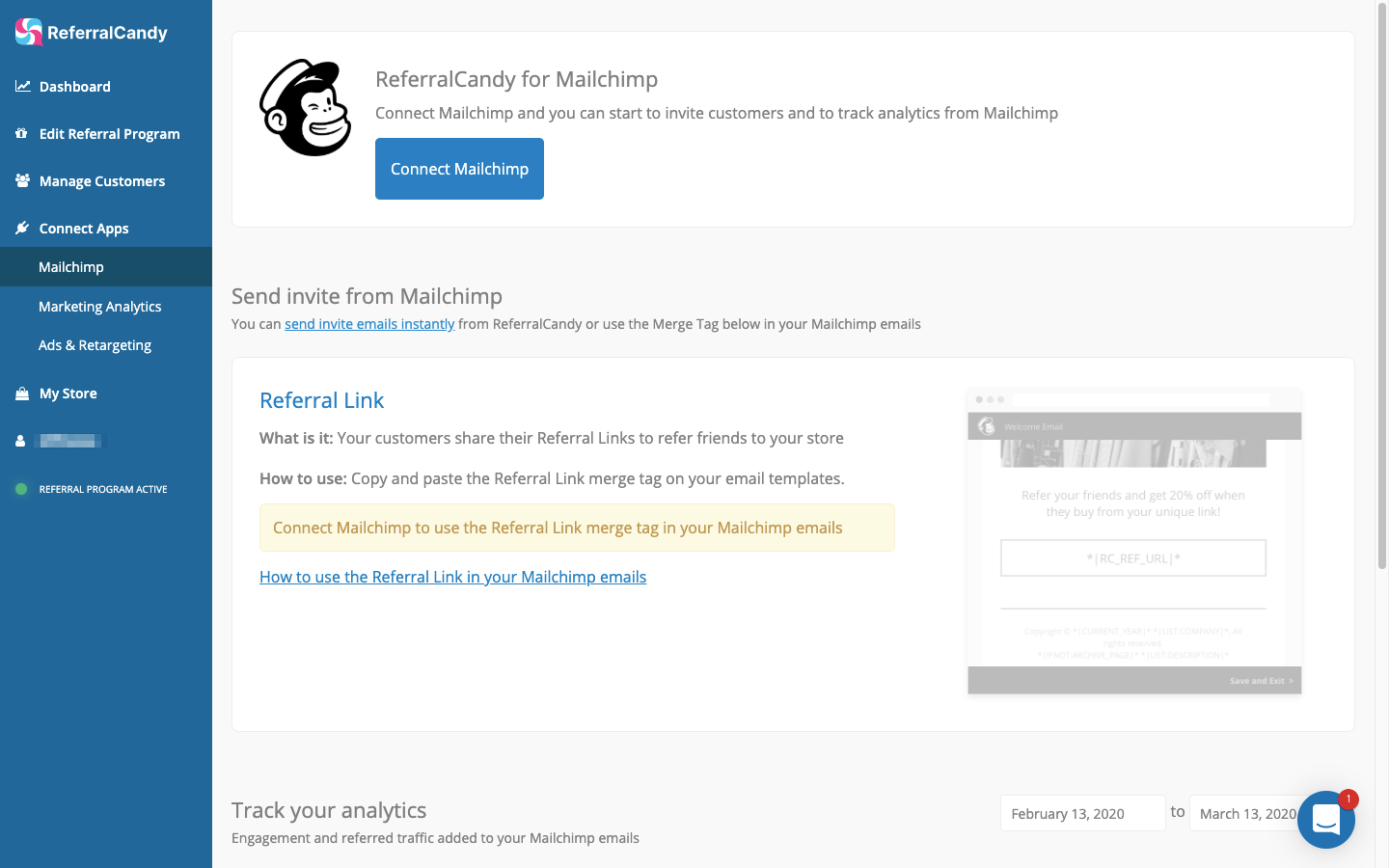Click the My Store bag icon

[x=22, y=393]
